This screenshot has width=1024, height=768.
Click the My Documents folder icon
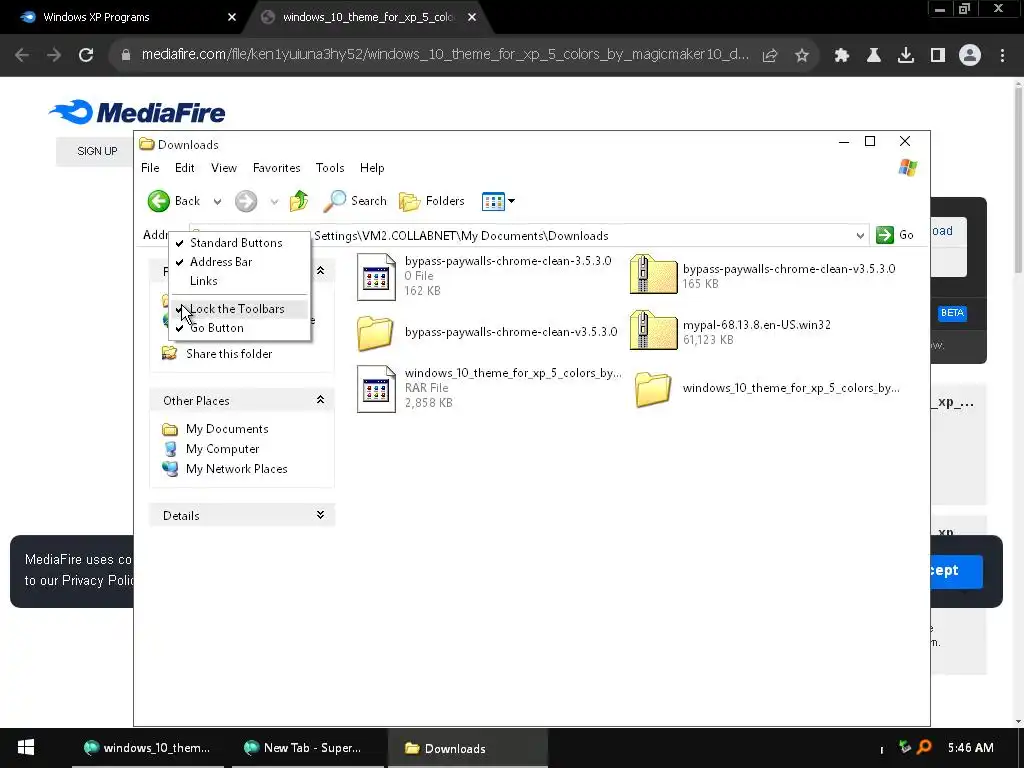pos(170,429)
